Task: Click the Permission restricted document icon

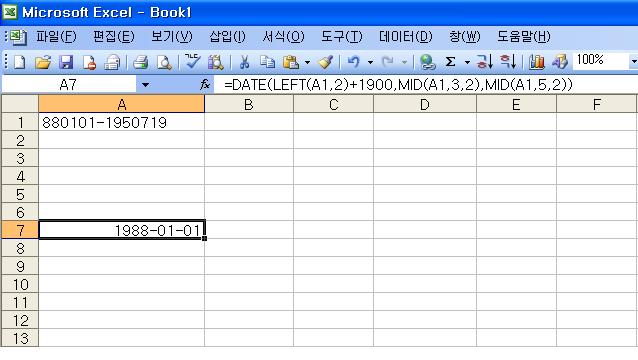Action: tap(89, 62)
